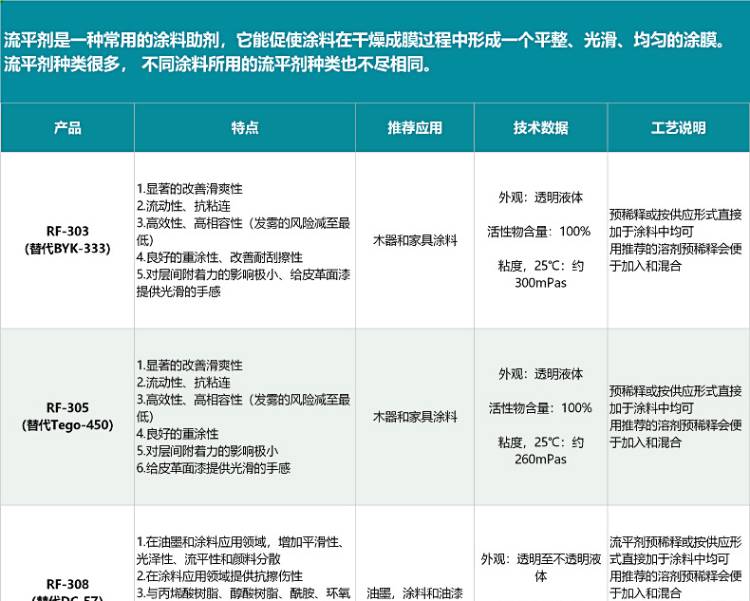Click the RF-305 工艺说明 instructions cell
The image size is (750, 601).
676,416
